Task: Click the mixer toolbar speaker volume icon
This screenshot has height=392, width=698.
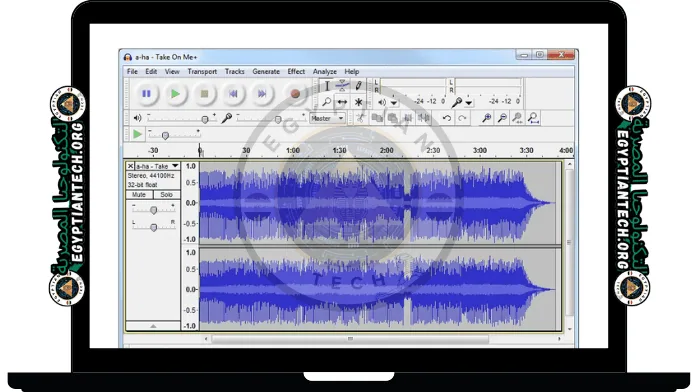Action: point(138,118)
